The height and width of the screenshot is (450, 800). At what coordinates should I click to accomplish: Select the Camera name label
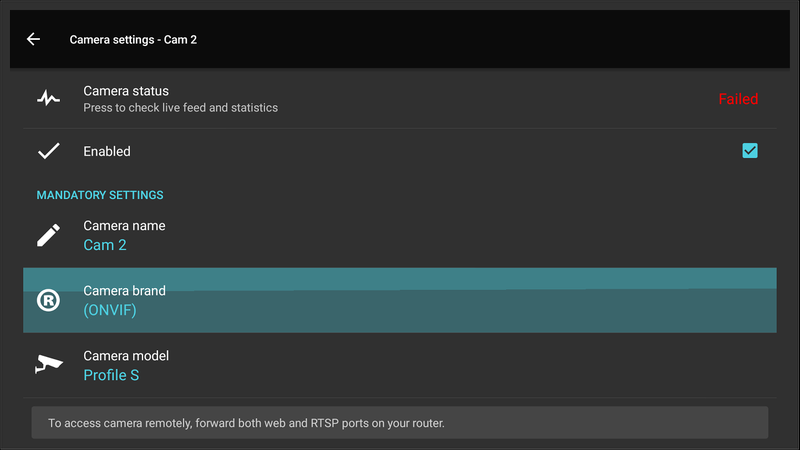[x=124, y=226]
